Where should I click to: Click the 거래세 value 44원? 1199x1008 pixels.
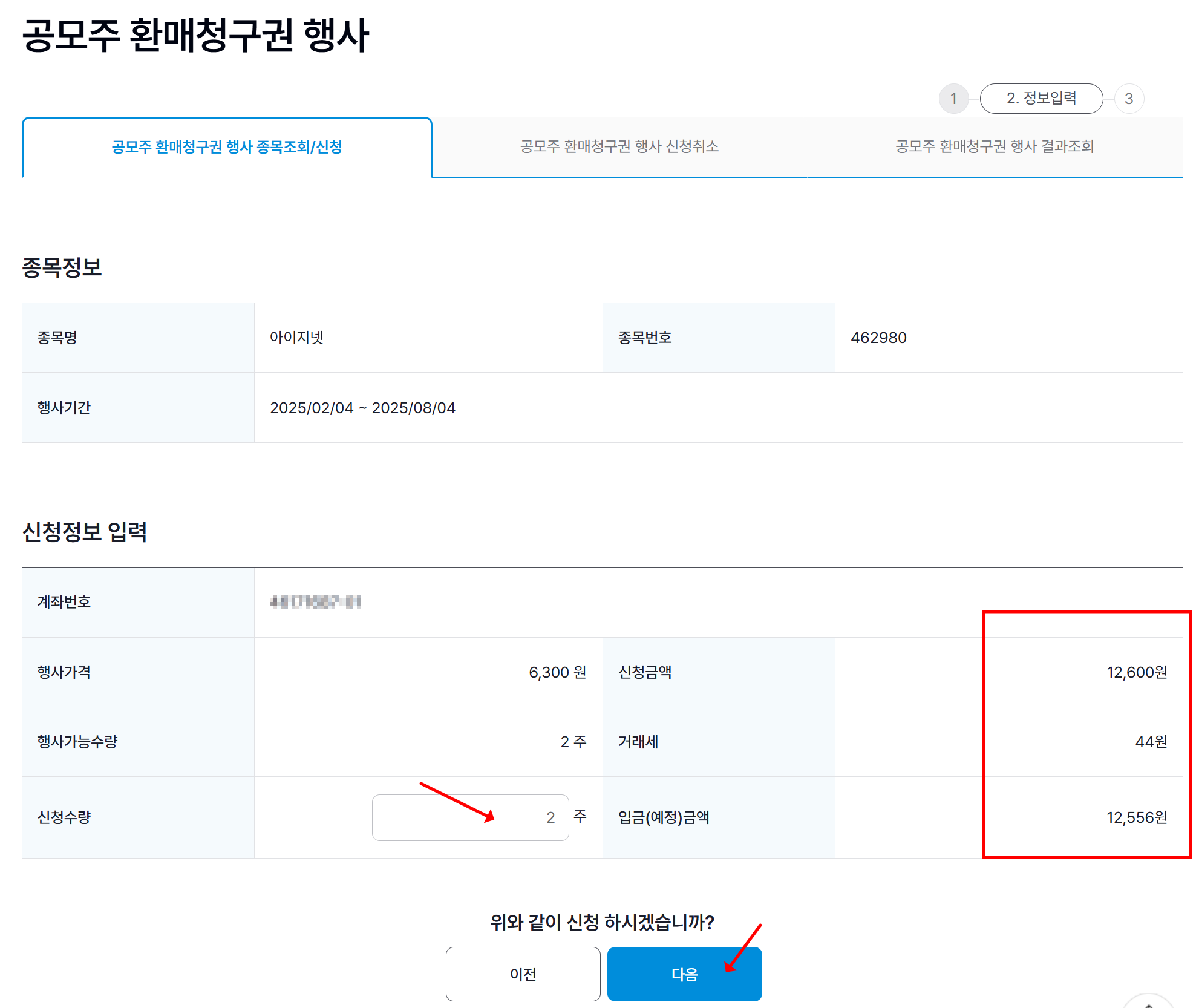coord(1152,742)
